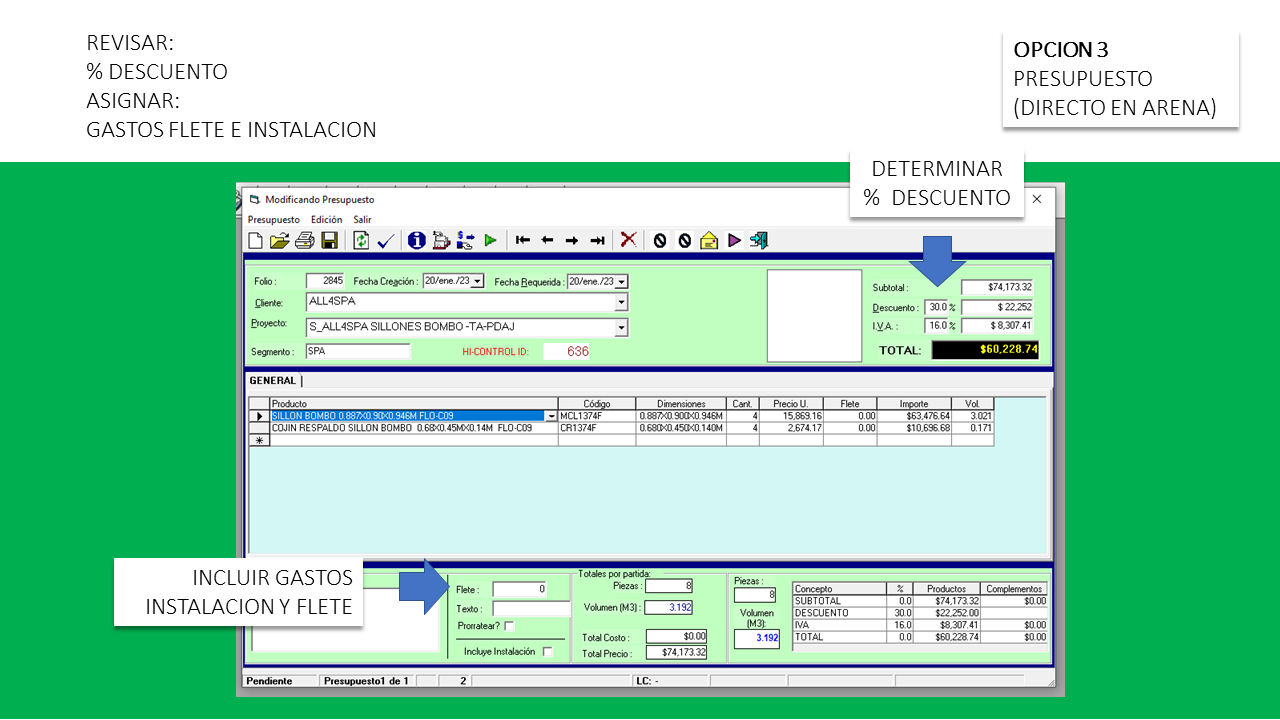Open the Proyecto dropdown list

[621, 328]
